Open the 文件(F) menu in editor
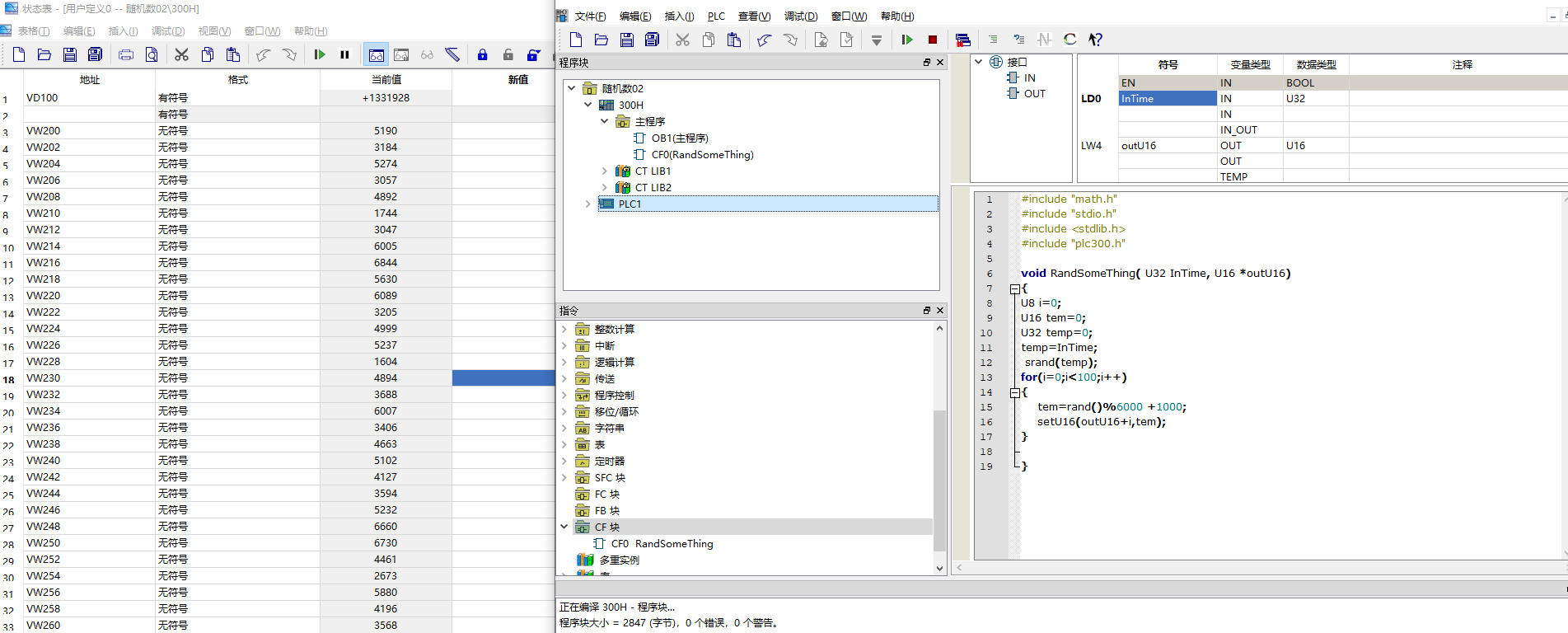The image size is (1568, 633). pyautogui.click(x=590, y=16)
